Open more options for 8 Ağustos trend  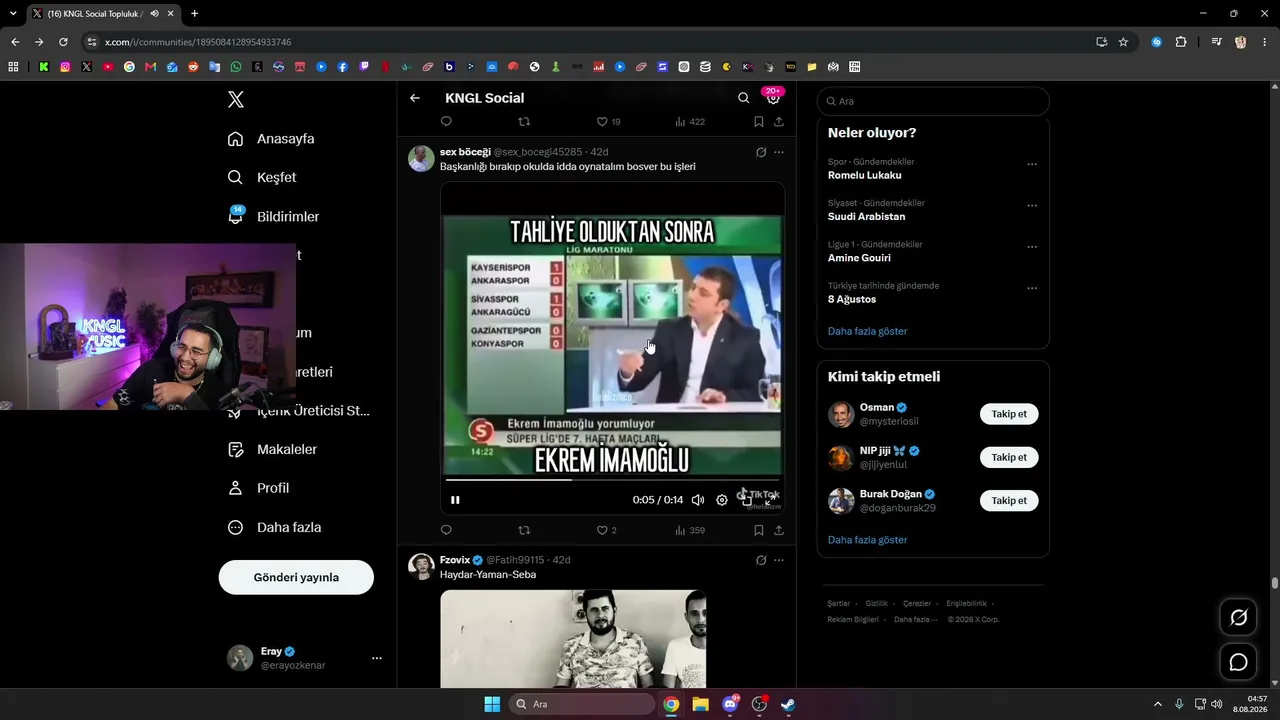pyautogui.click(x=1032, y=288)
